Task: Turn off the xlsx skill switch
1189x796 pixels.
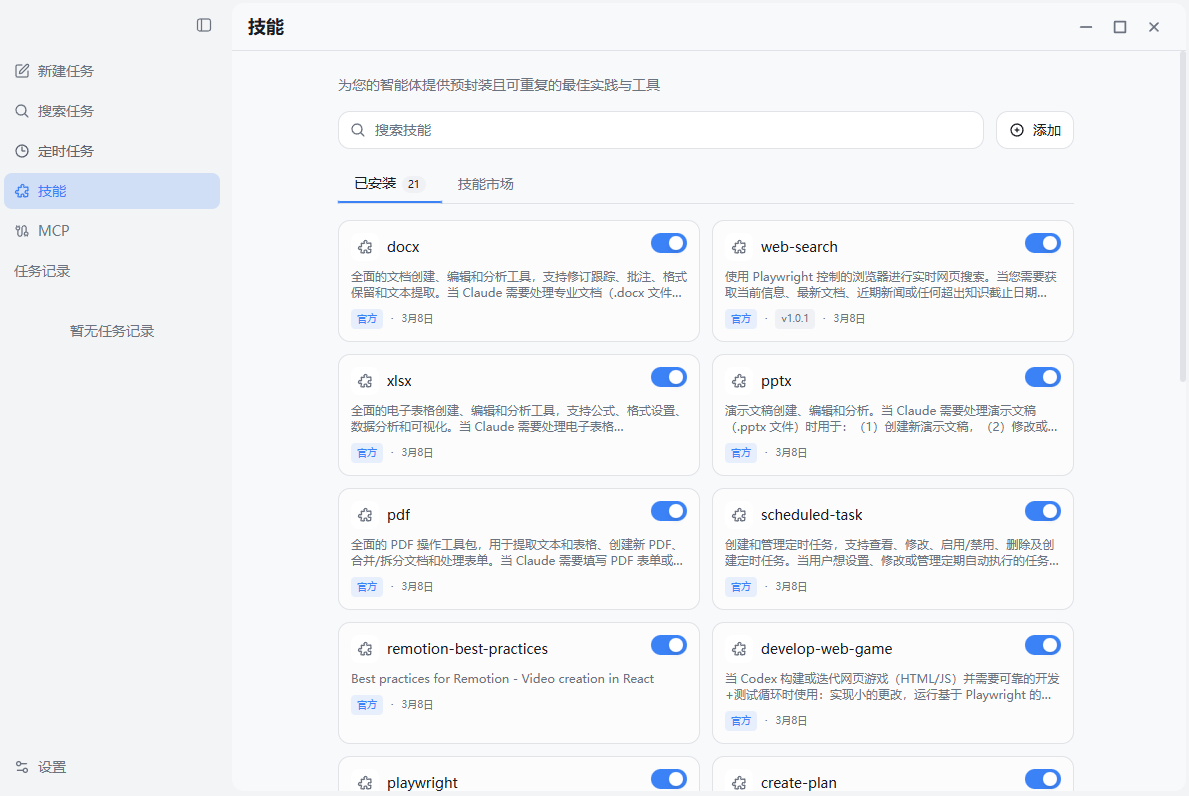Action: pos(668,377)
